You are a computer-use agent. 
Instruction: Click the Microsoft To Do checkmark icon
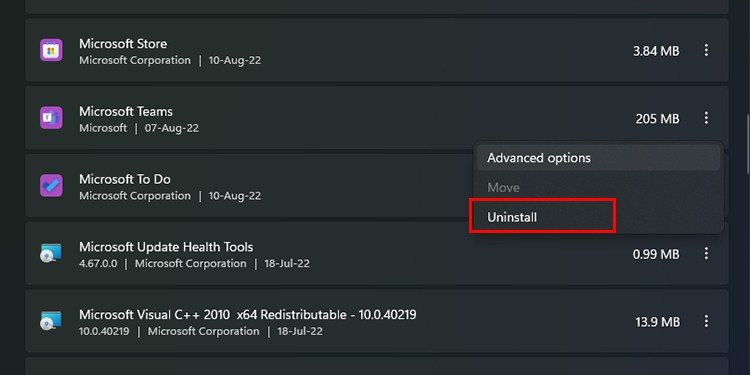tap(51, 186)
